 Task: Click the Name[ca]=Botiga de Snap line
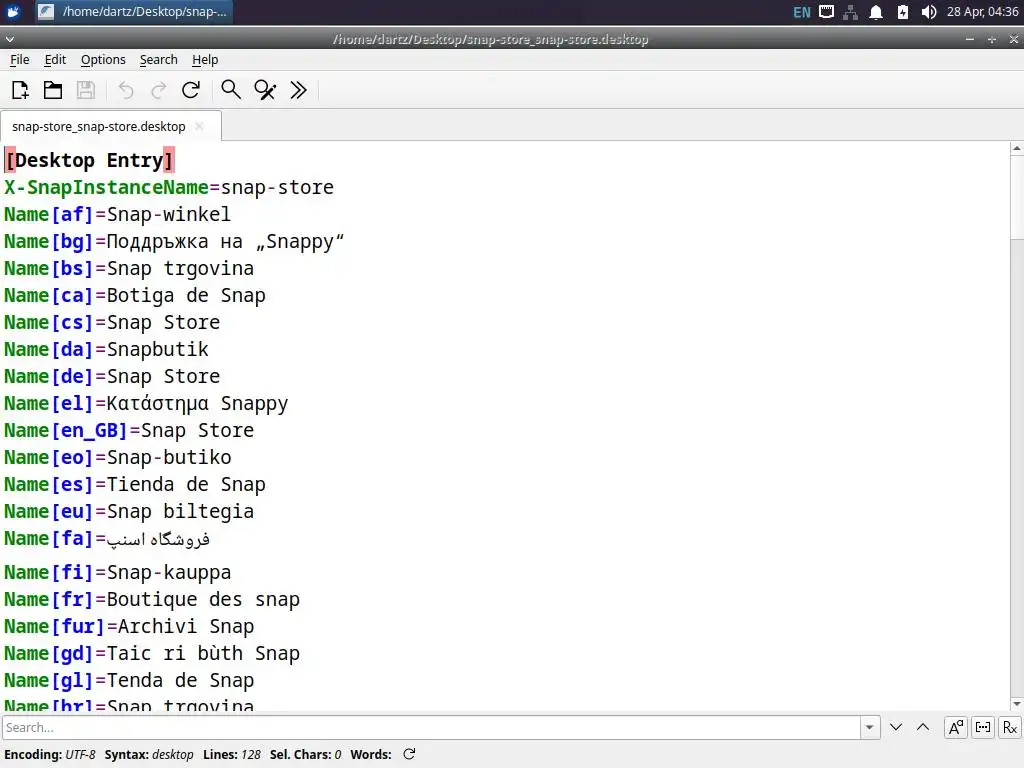tap(135, 295)
